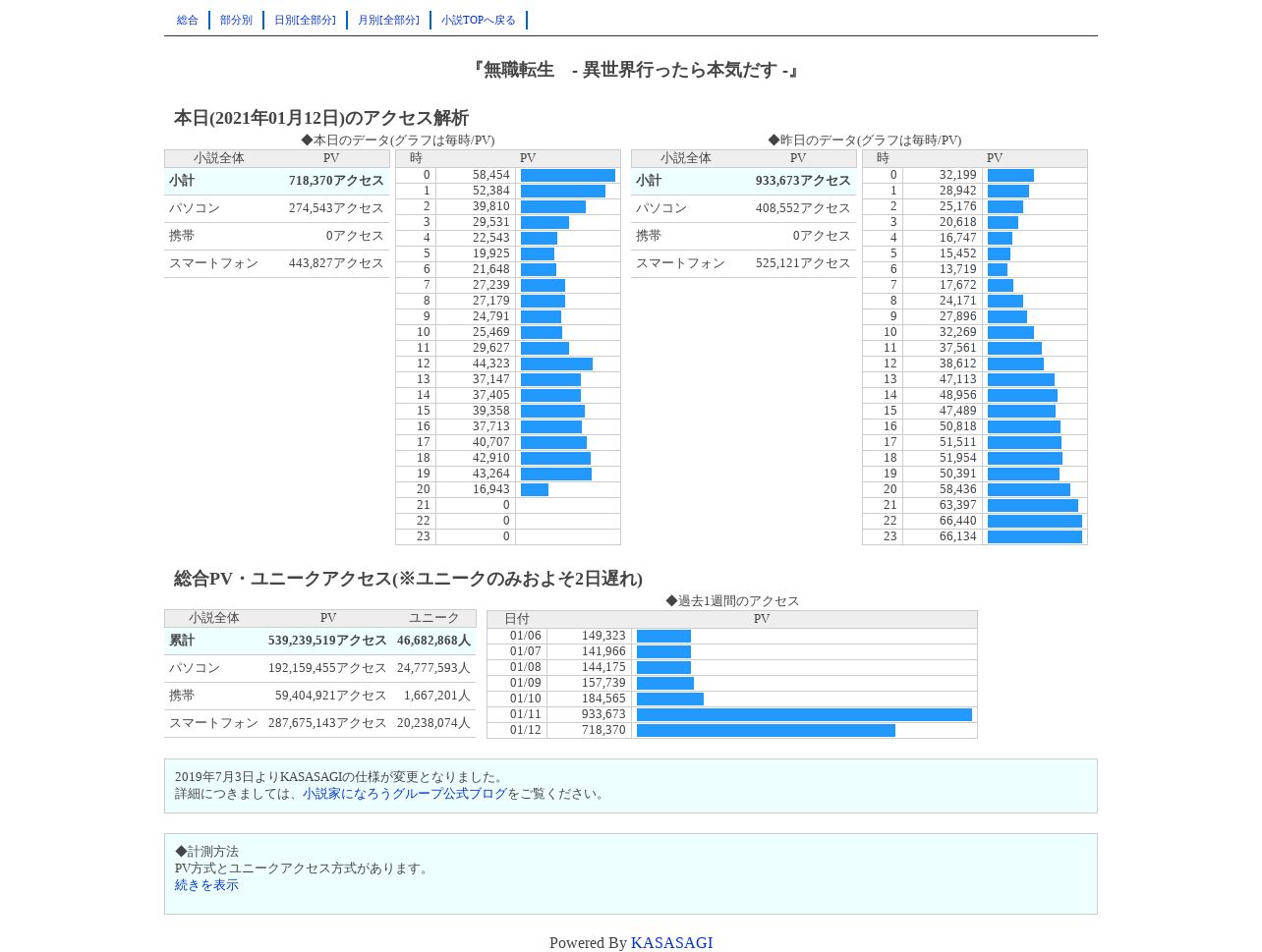Click yesterday's subtotal 933,673アクセス
The height and width of the screenshot is (952, 1262).
pyautogui.click(x=803, y=181)
